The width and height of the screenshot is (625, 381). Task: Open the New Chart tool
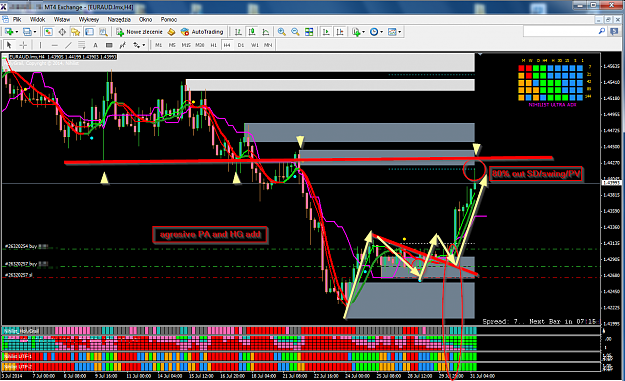tap(8, 32)
